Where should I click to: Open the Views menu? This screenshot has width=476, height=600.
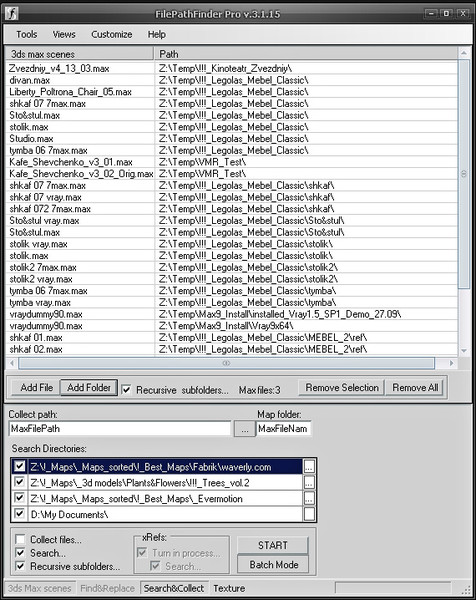point(64,34)
